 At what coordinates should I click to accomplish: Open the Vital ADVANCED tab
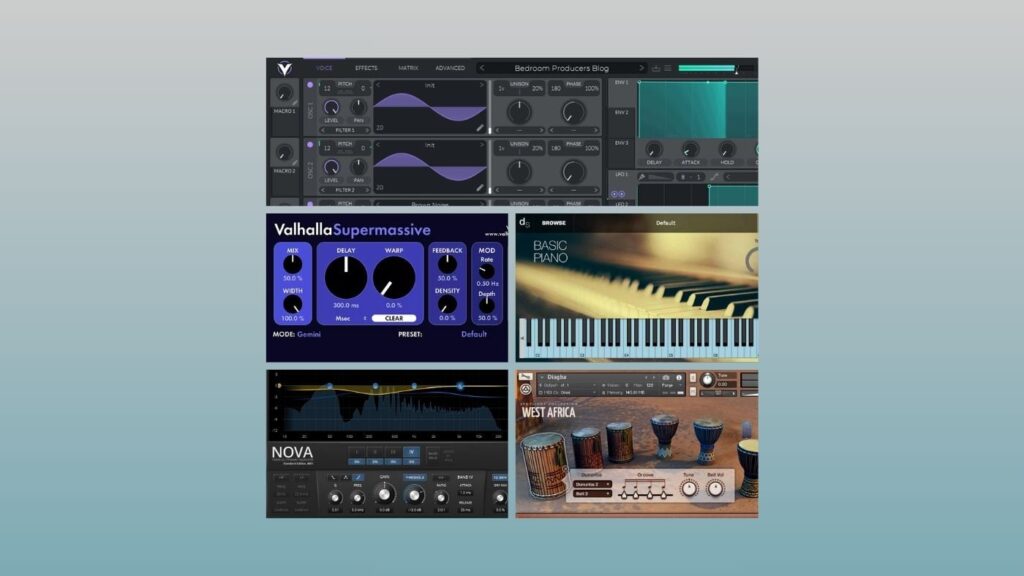[450, 68]
